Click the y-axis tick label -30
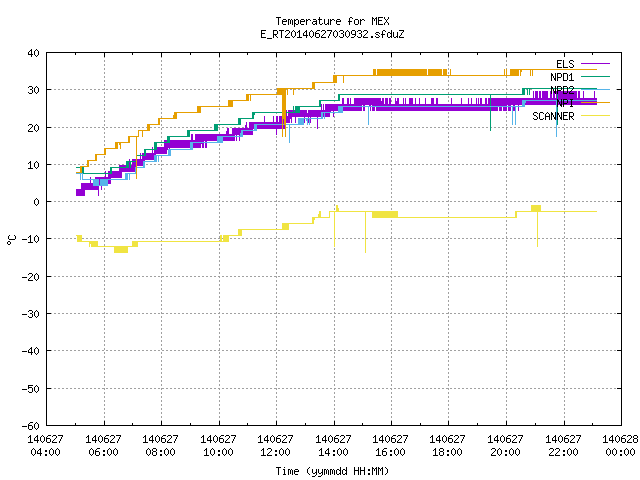Image resolution: width=640 pixels, height=480 pixels. 31,314
